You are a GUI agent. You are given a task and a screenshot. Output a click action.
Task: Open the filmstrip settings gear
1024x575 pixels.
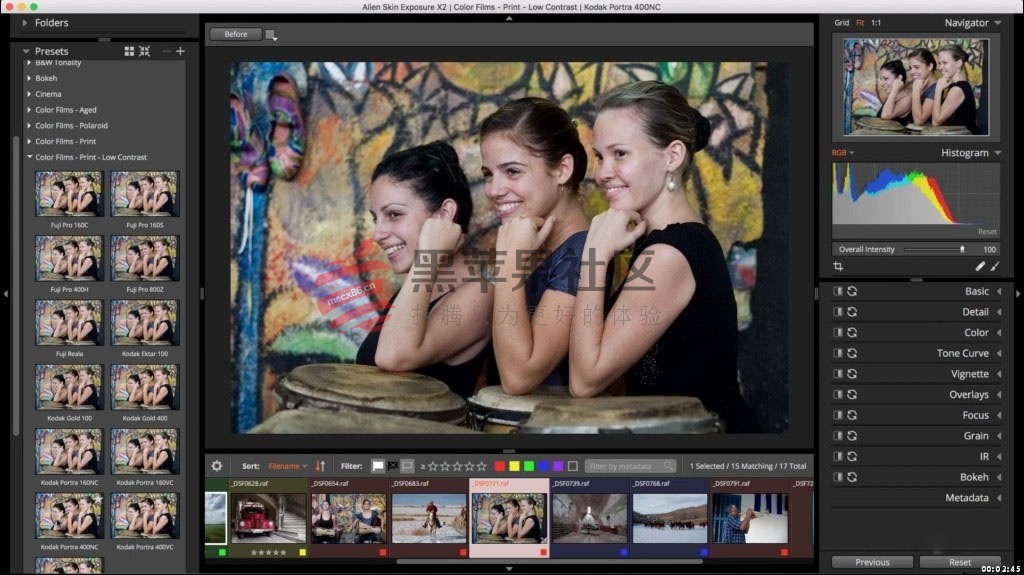(x=217, y=466)
